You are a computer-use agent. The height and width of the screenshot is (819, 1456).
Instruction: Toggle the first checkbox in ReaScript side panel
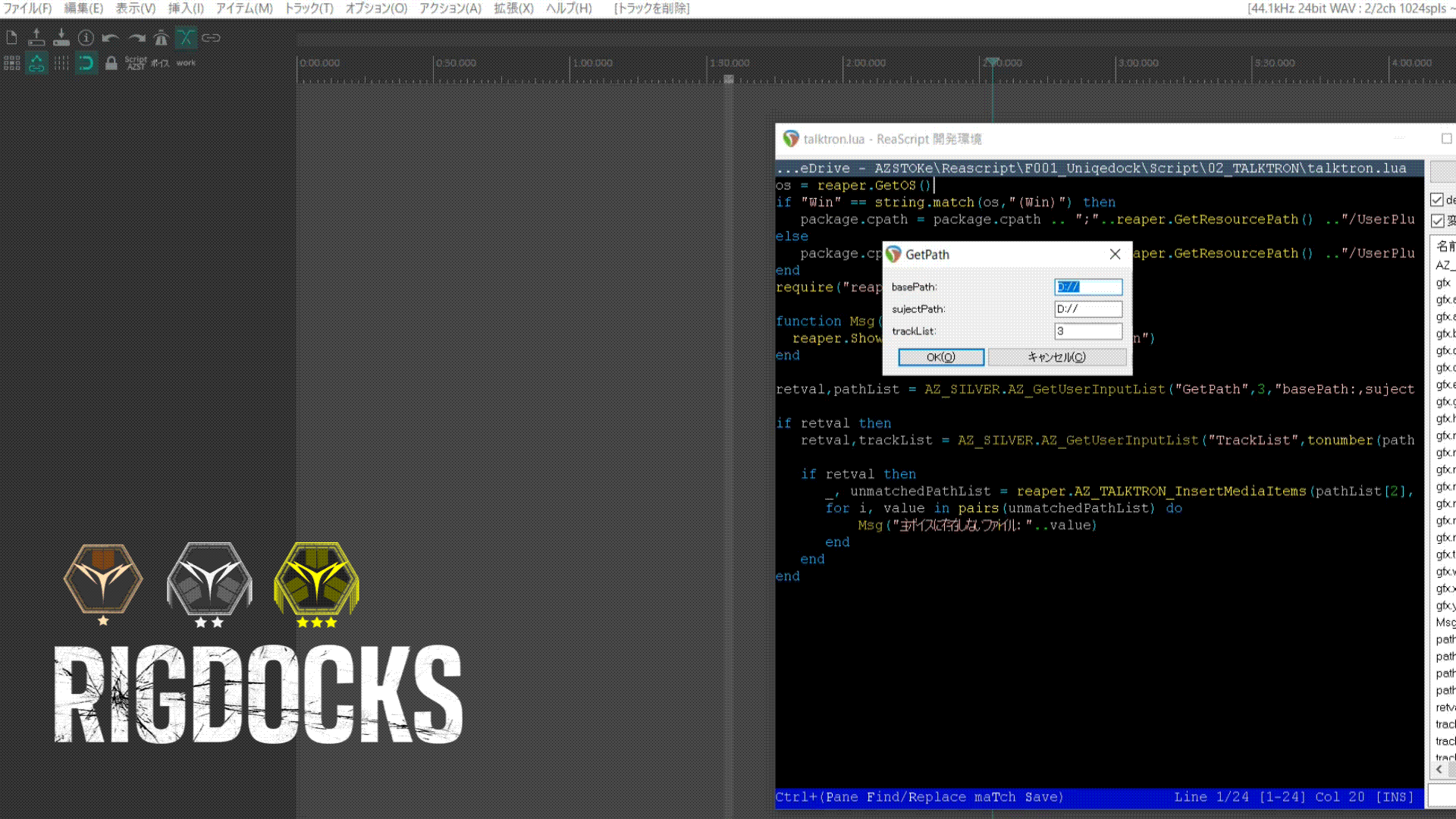[1437, 199]
